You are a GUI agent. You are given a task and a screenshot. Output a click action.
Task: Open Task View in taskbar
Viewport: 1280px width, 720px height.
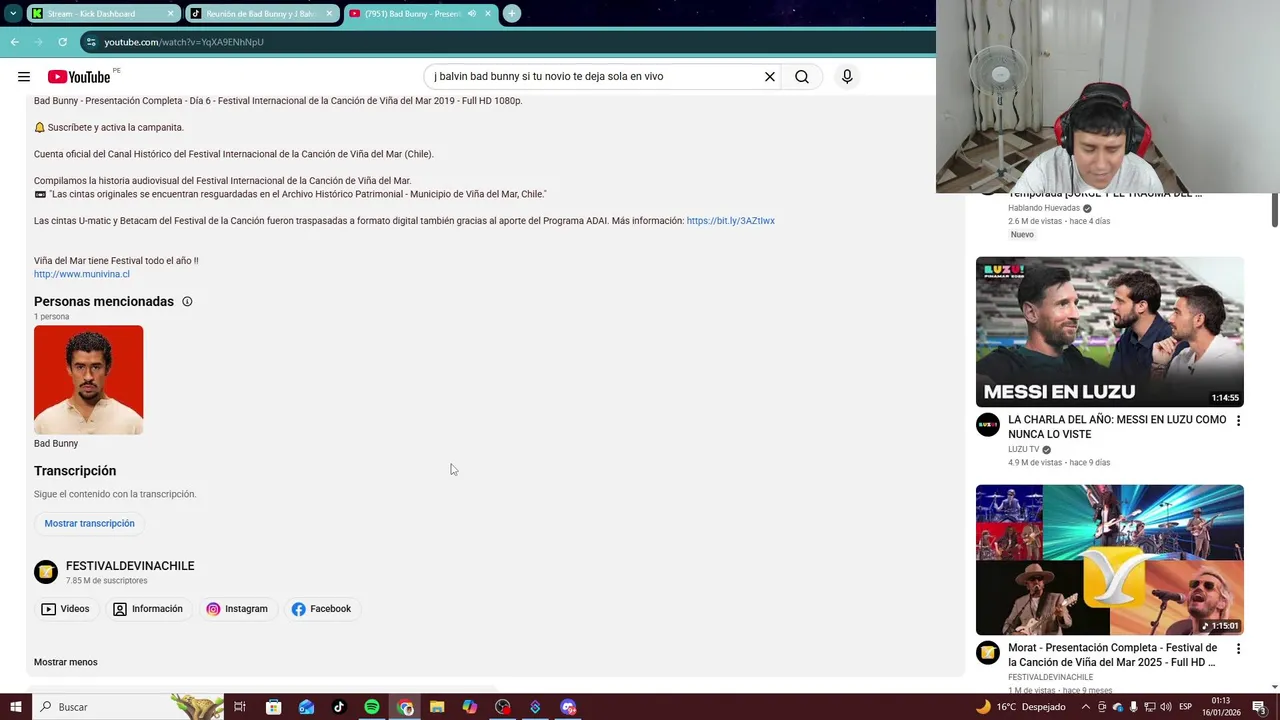click(x=240, y=707)
